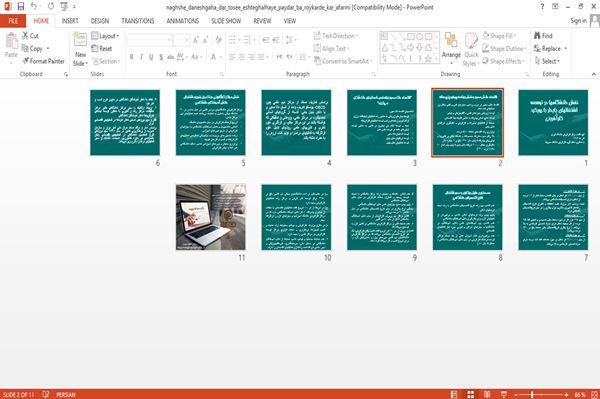This screenshot has width=600, height=399.
Task: Switch to the SLIDE SHOW tab
Action: pos(226,21)
